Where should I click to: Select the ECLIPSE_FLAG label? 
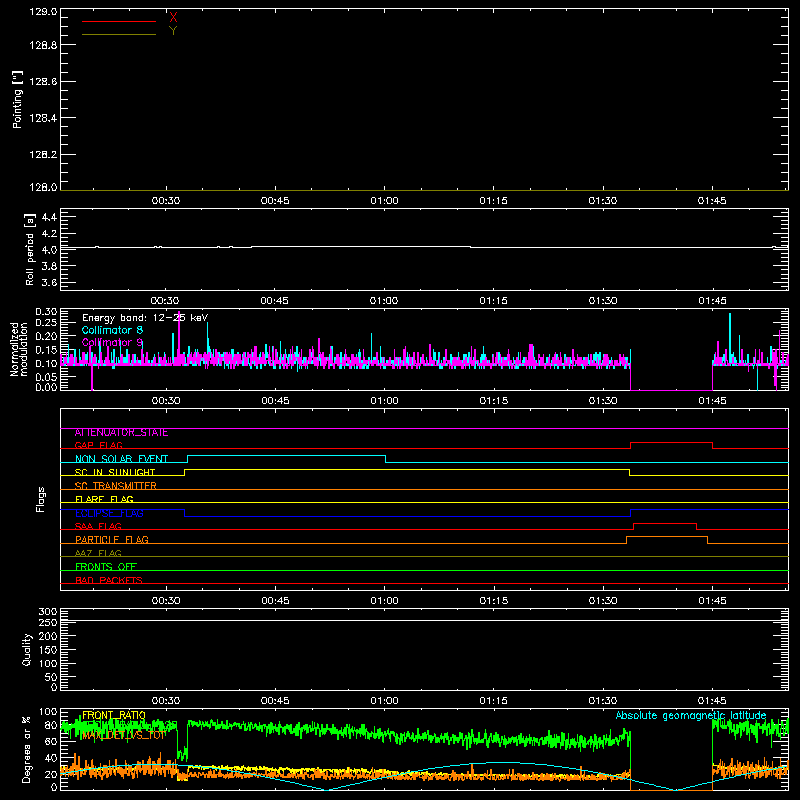tap(109, 513)
